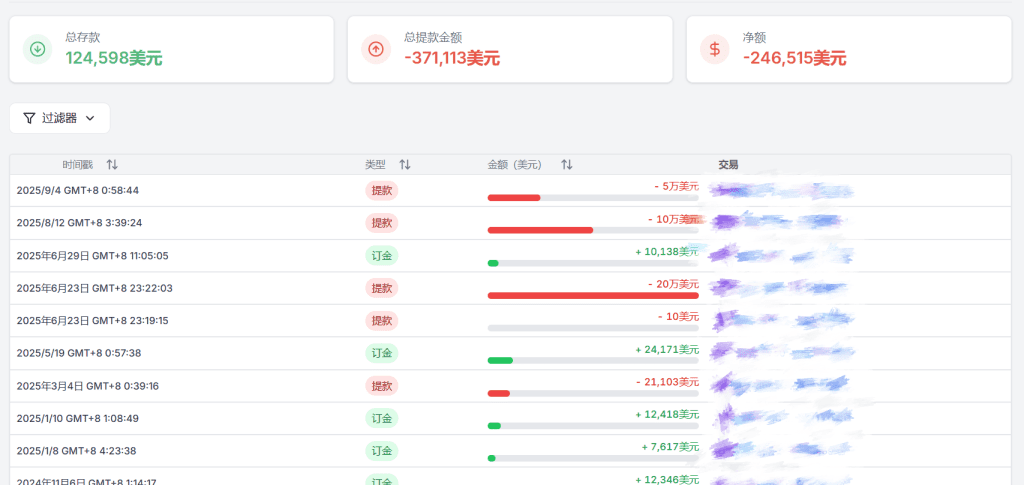The height and width of the screenshot is (485, 1024).
Task: Click the dollar sign net amount icon
Action: [x=714, y=48]
